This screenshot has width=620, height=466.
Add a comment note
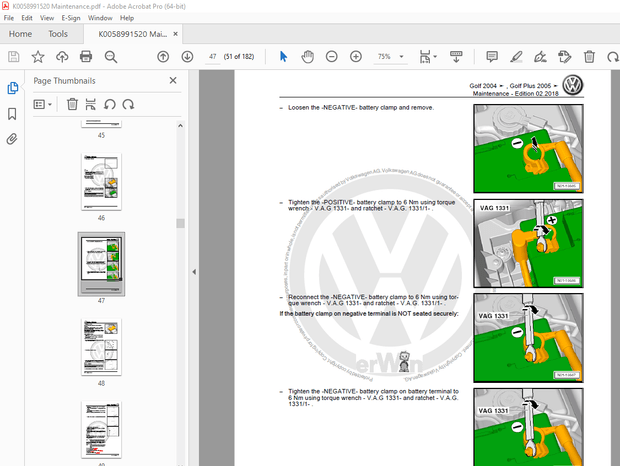pos(492,57)
